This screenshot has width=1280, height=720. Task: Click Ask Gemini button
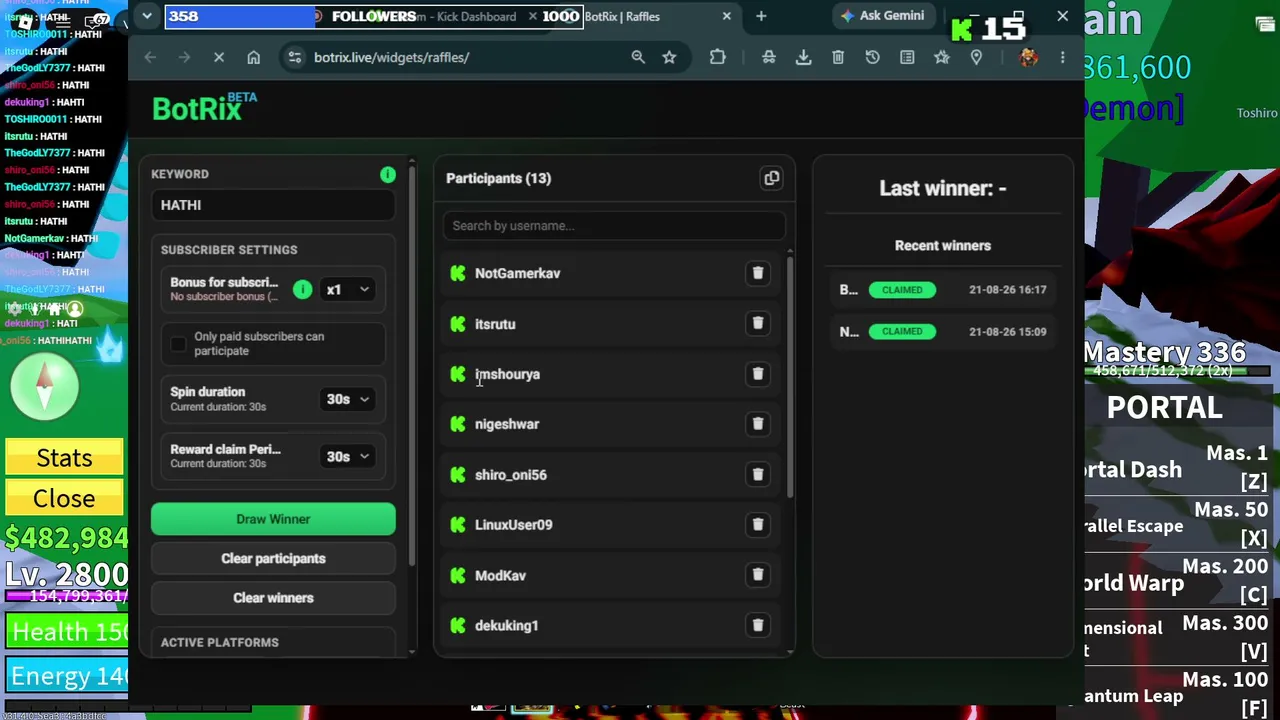click(x=882, y=16)
